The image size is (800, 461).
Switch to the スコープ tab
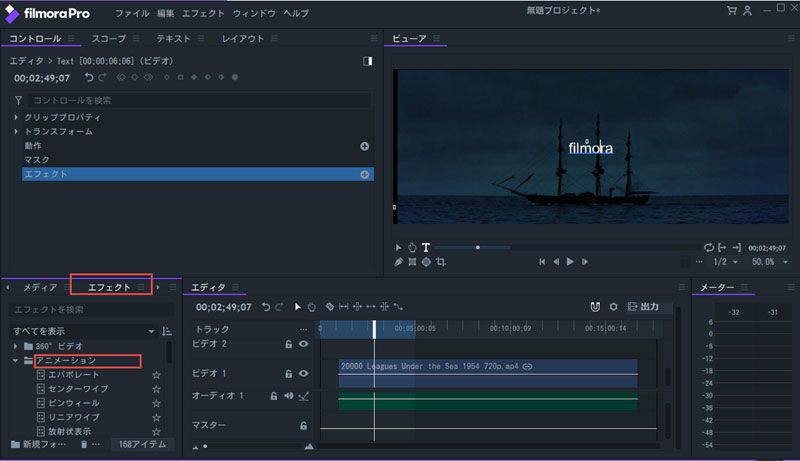[x=109, y=39]
